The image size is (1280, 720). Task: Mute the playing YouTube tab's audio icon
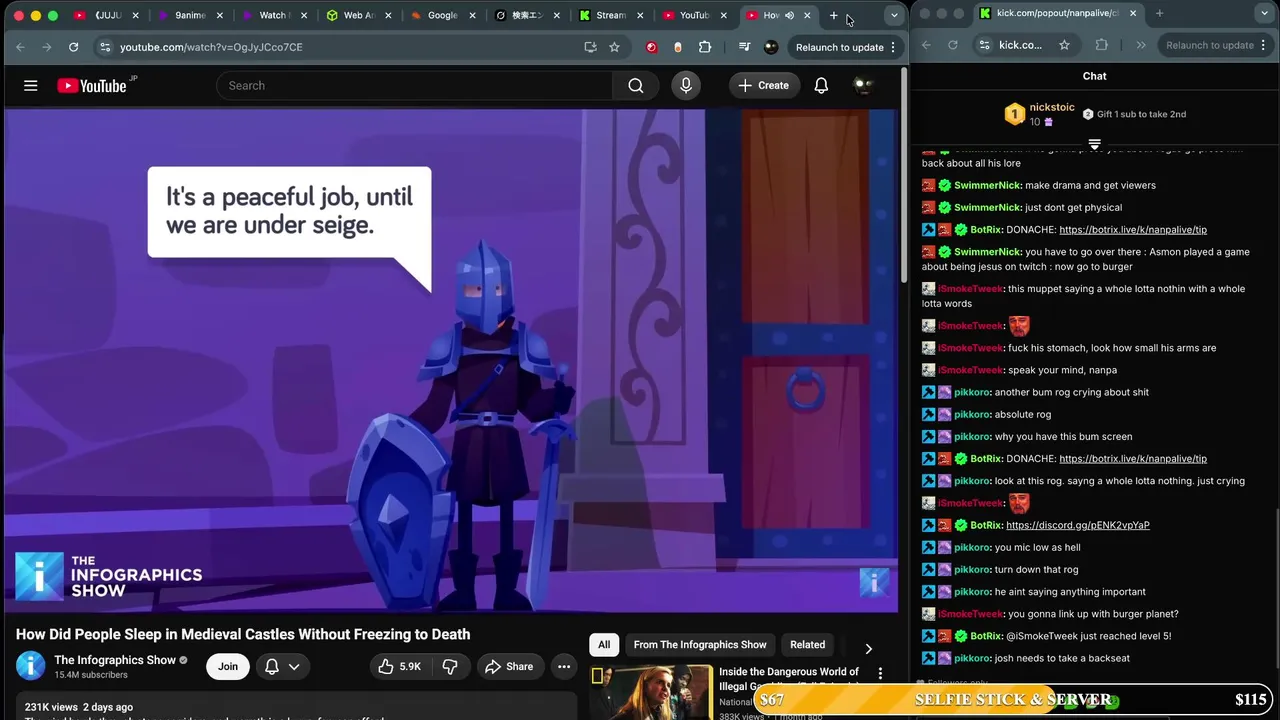click(x=789, y=15)
